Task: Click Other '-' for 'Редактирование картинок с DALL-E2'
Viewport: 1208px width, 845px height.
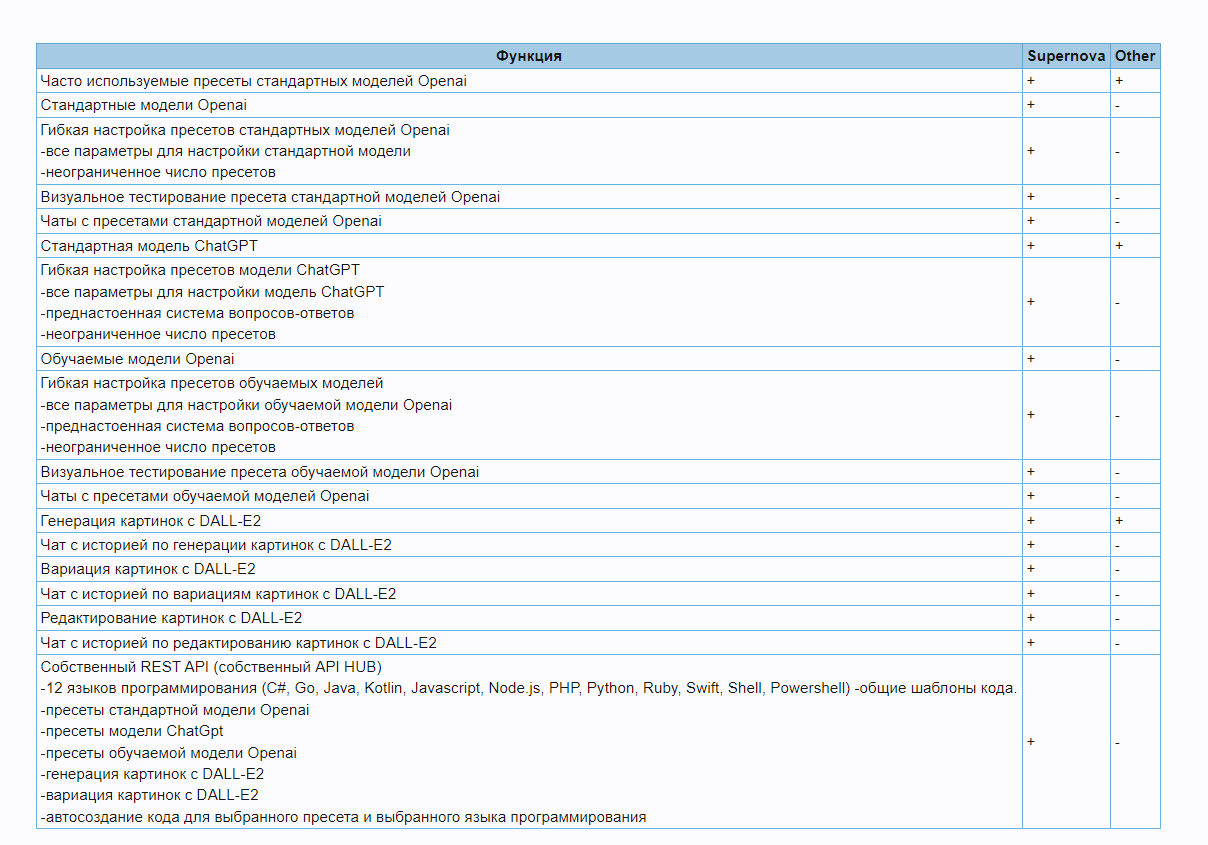Action: pyautogui.click(x=1117, y=618)
